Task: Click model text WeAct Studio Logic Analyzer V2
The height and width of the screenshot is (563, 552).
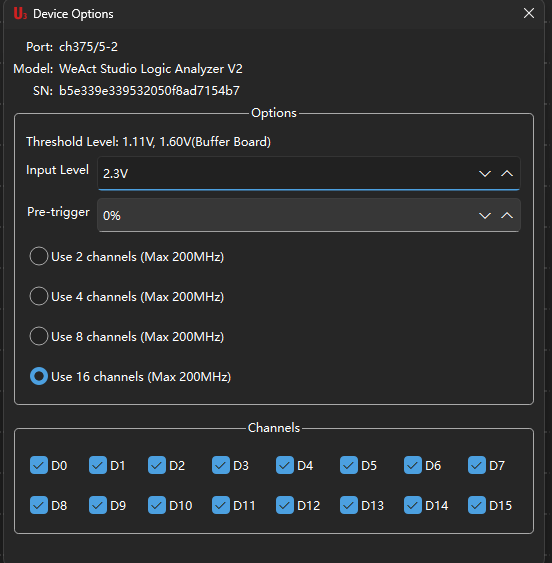Action: coord(151,69)
